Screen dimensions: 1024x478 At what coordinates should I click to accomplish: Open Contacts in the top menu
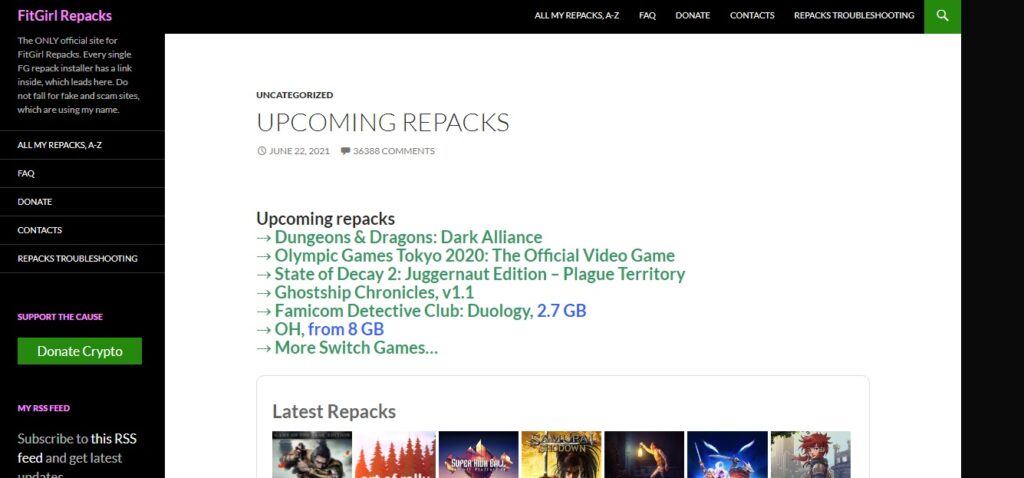pos(752,16)
